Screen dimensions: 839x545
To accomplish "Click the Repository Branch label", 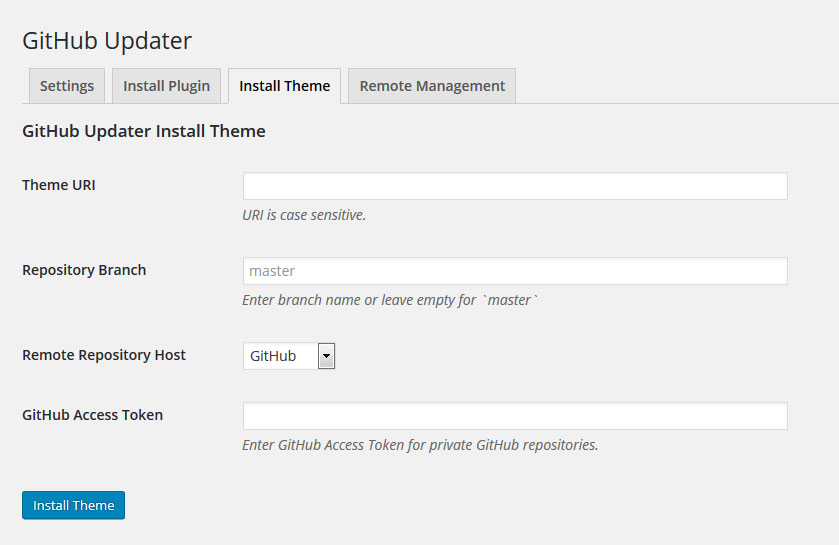I will coord(84,270).
